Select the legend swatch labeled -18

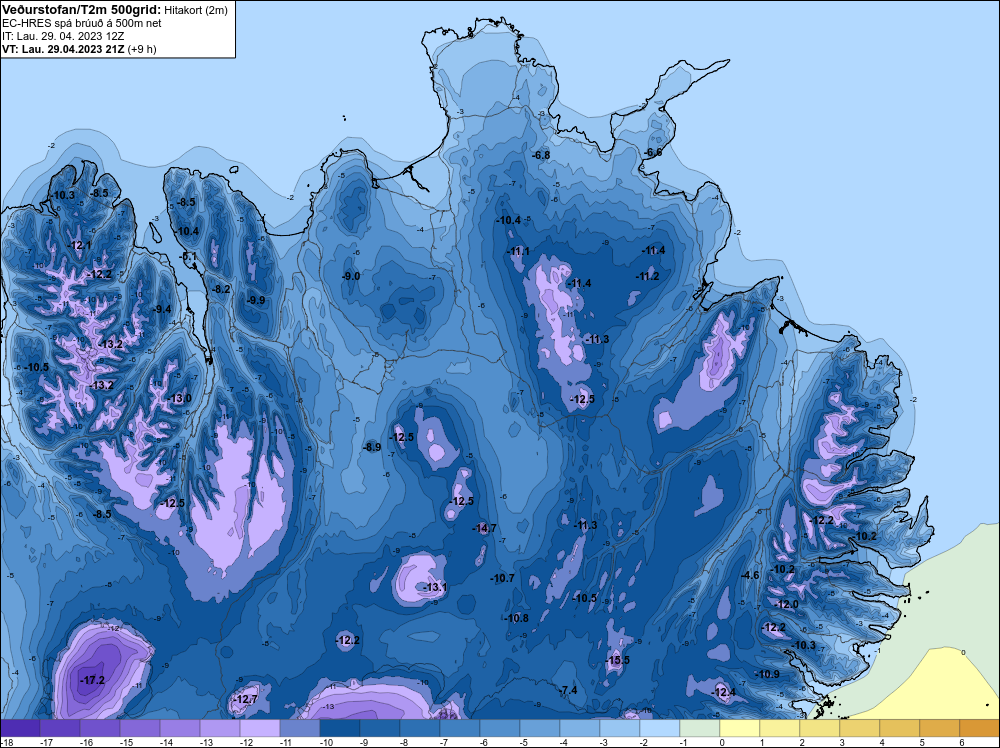(20, 728)
